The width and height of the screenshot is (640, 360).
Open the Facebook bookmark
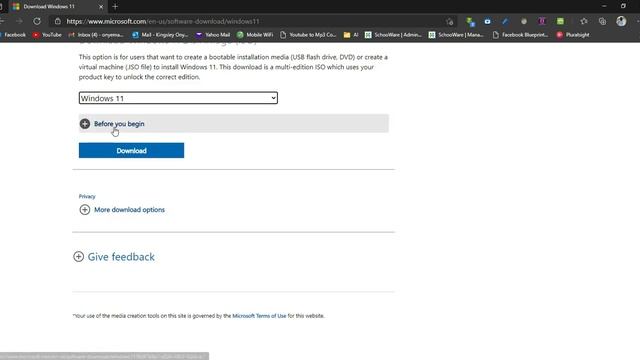(x=13, y=35)
